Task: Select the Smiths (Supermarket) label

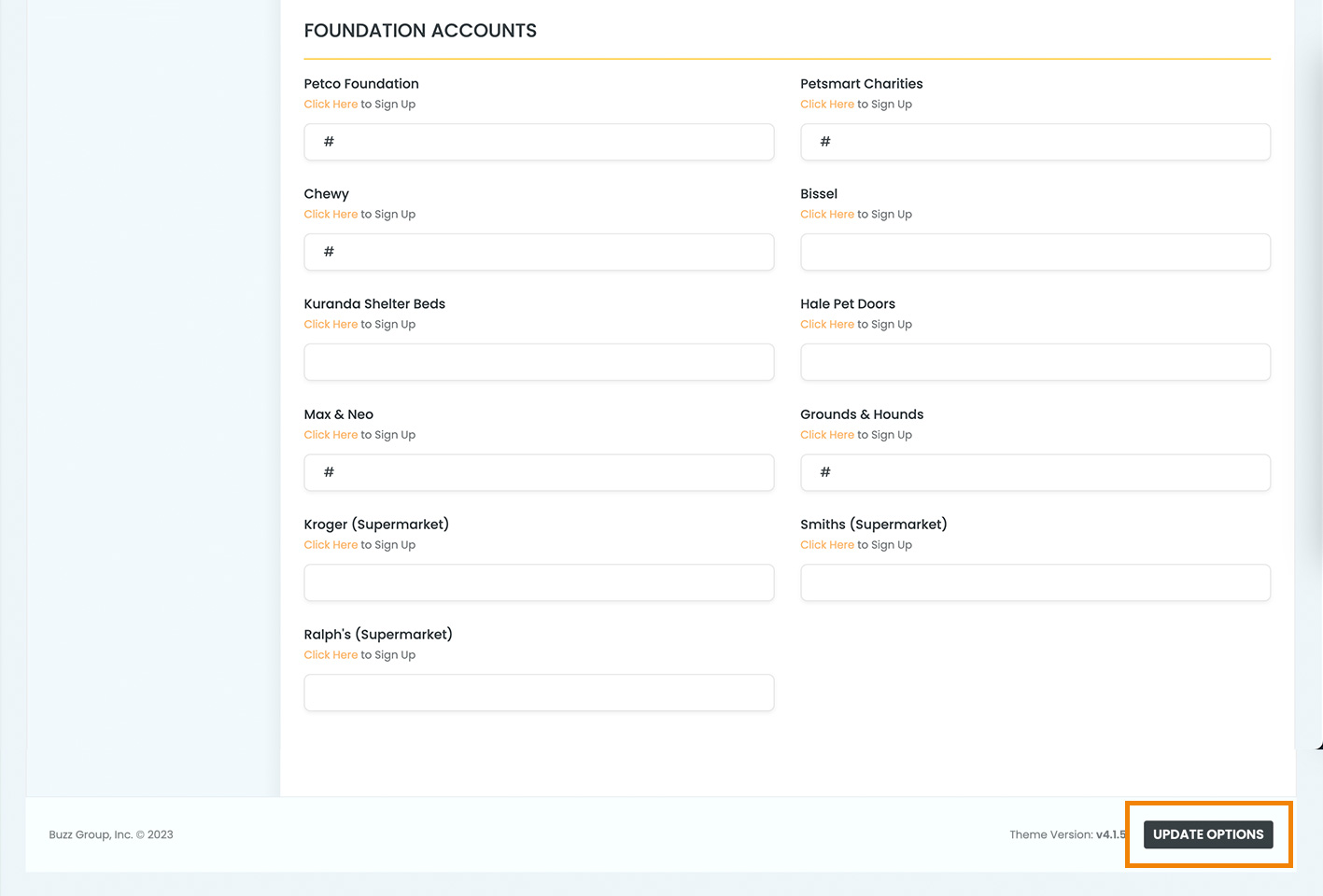Action: (873, 525)
